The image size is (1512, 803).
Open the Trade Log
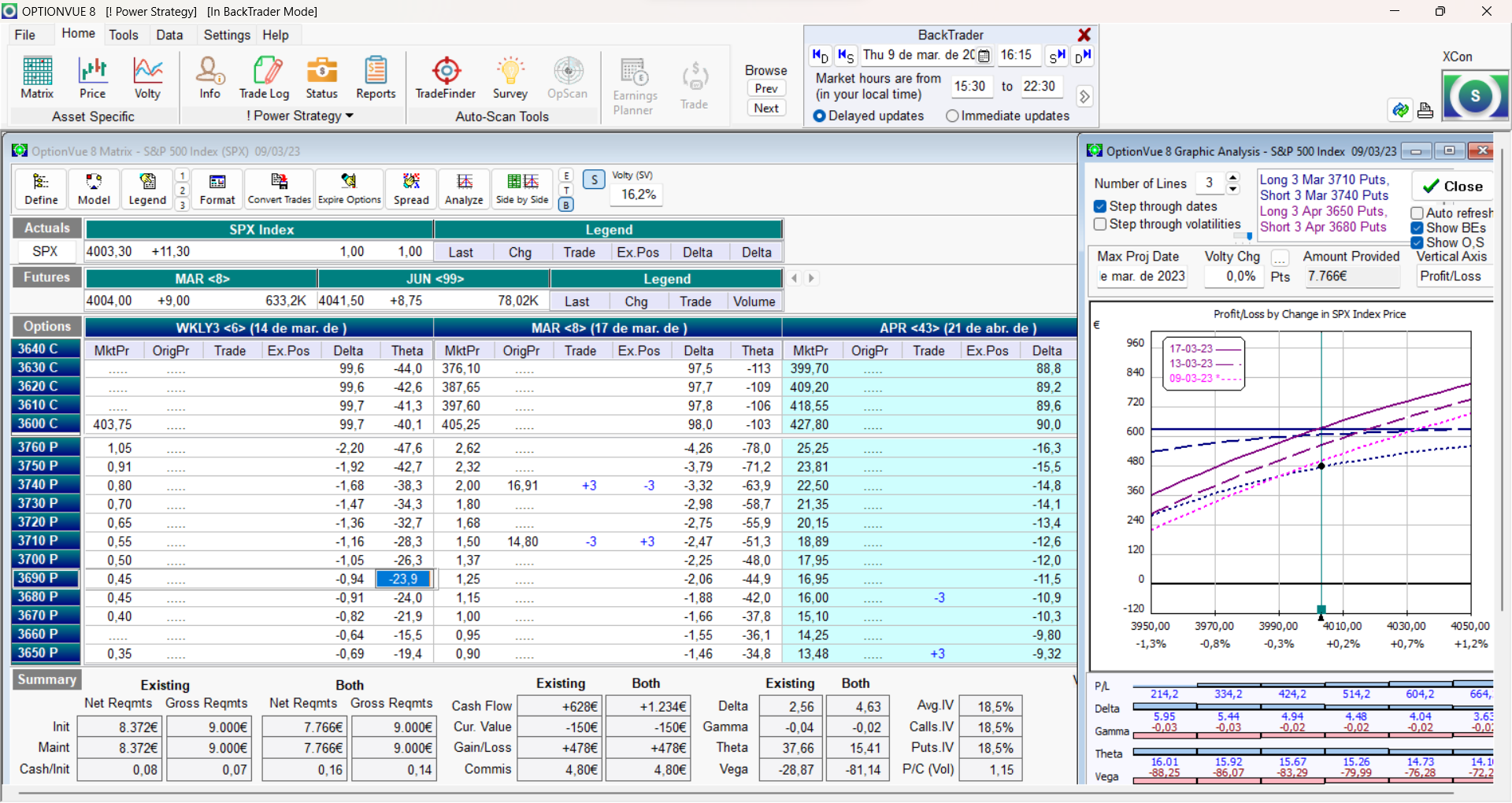coord(265,78)
